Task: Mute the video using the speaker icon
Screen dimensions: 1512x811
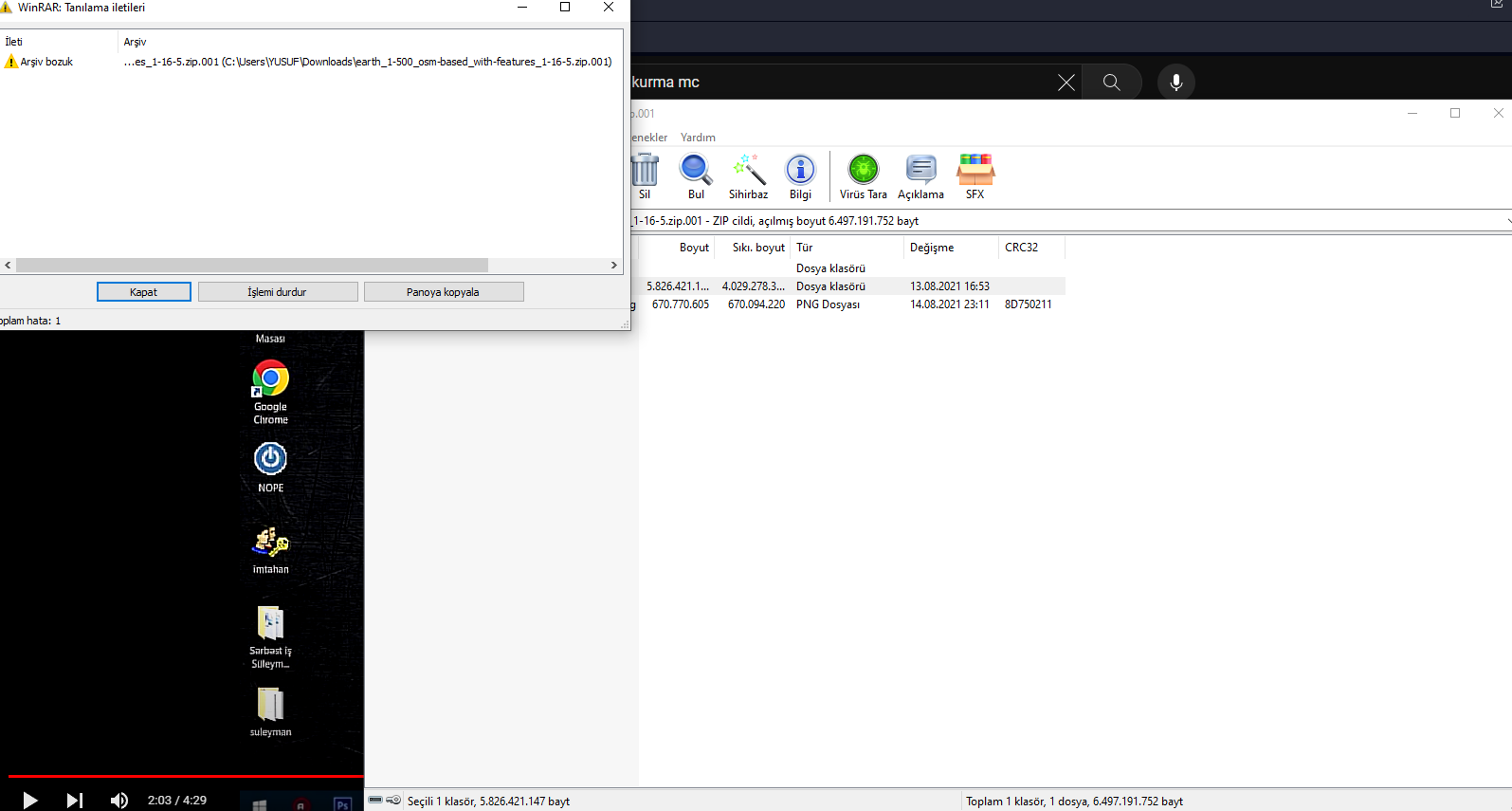Action: [118, 801]
